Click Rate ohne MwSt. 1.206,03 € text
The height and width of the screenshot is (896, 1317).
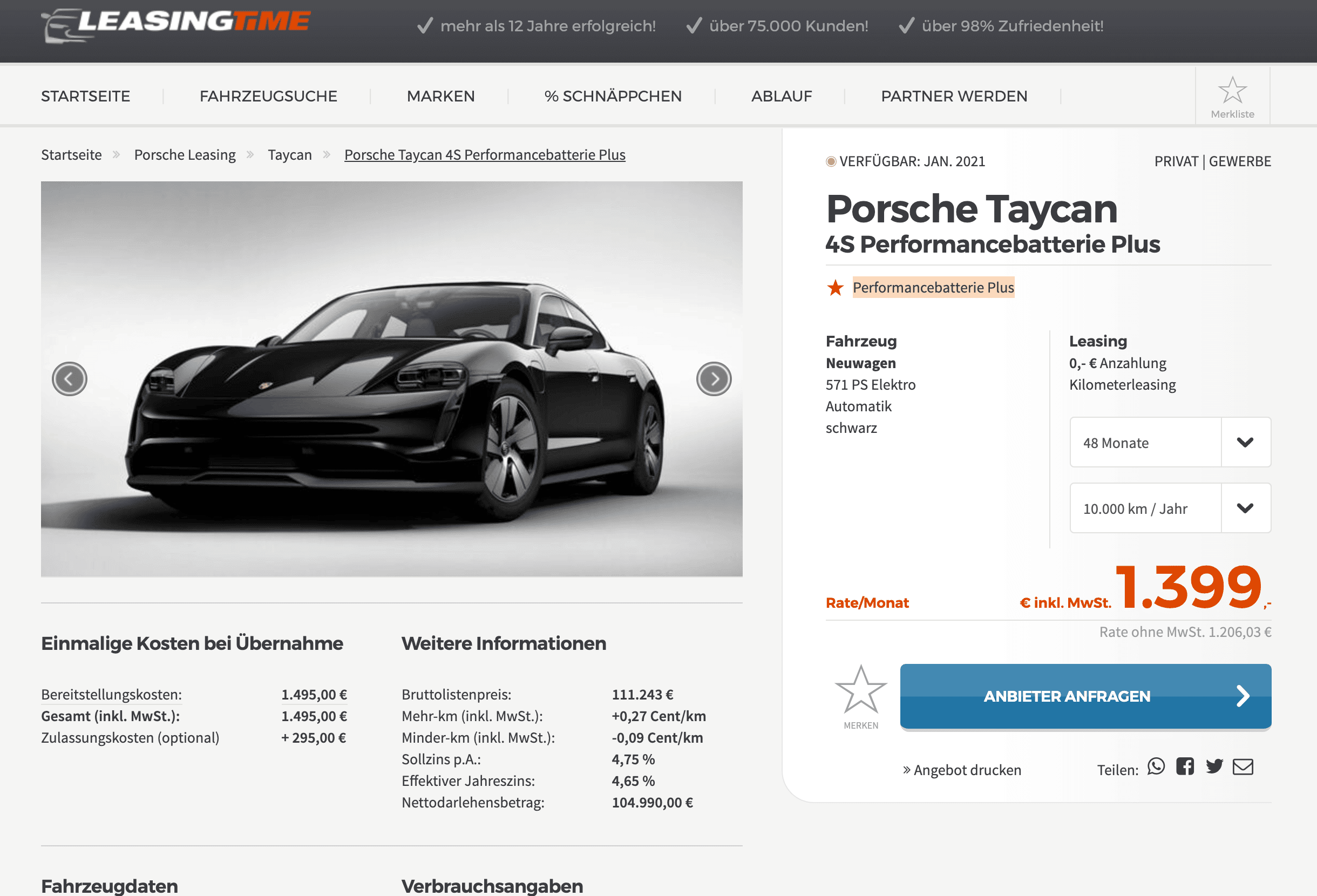[1185, 632]
